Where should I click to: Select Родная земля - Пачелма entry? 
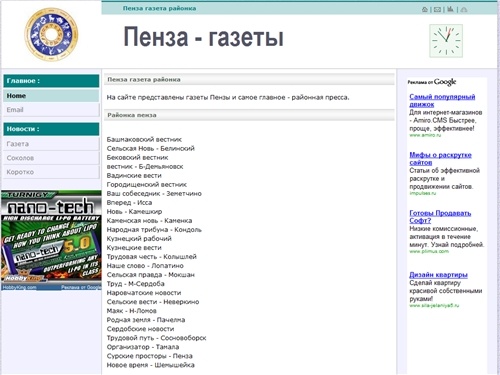(x=146, y=320)
